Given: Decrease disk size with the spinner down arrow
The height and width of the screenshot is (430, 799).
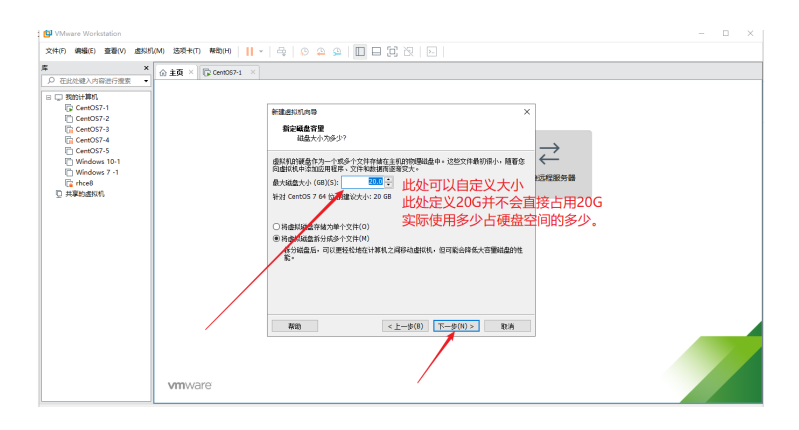Looking at the screenshot, I should click(389, 185).
